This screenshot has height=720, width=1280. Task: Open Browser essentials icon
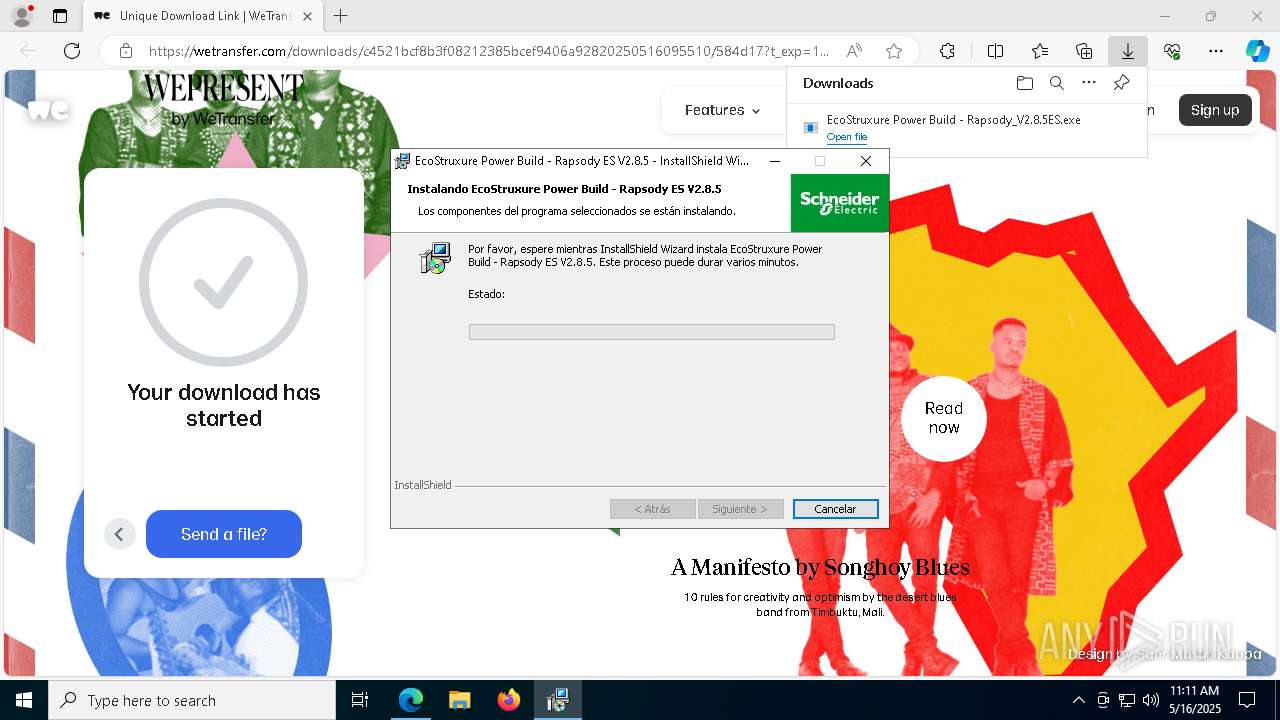coord(1172,51)
